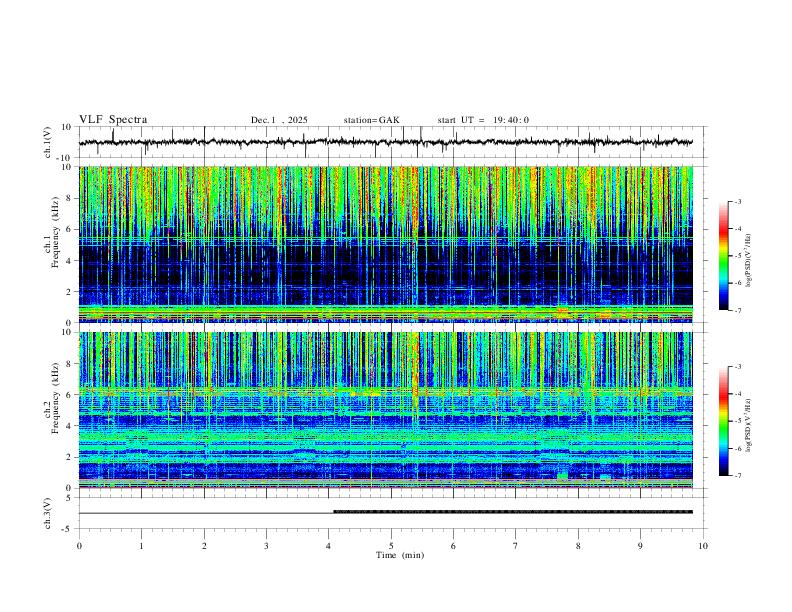
Task: Click the ch.3 thick black signal bar
Action: 513,512
